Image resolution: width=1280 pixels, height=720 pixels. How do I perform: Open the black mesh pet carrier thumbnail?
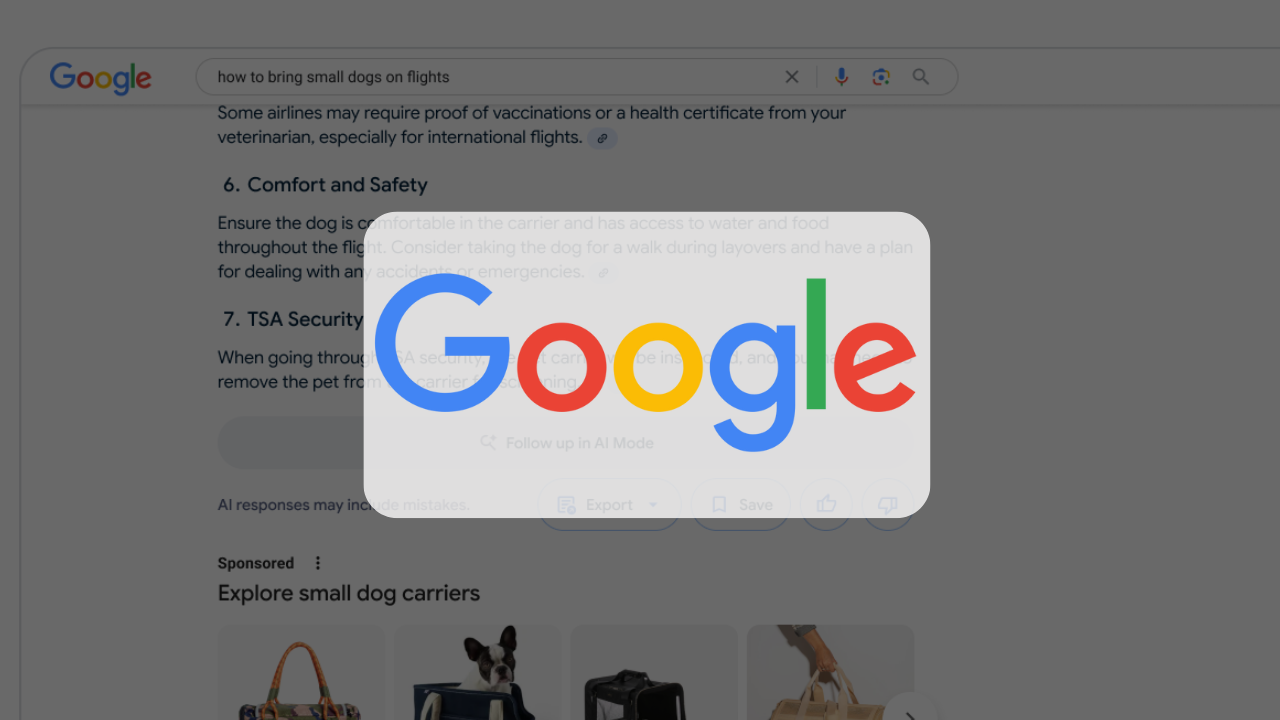[654, 672]
